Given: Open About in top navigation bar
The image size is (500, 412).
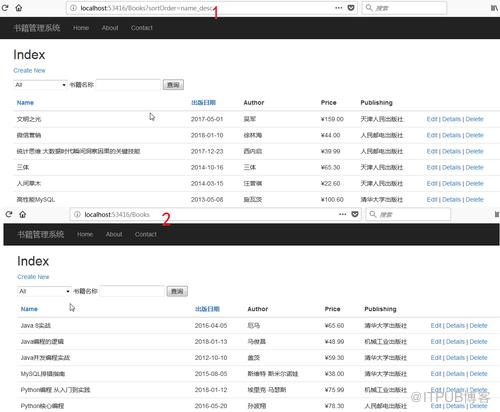Looking at the screenshot, I should coord(110,28).
